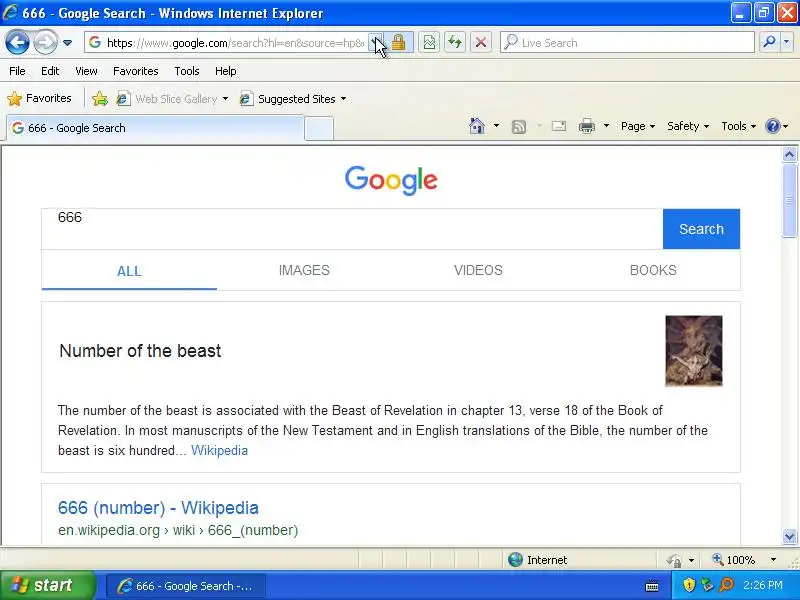Click the address bar URL field
The width and height of the screenshot is (800, 600).
tap(227, 43)
